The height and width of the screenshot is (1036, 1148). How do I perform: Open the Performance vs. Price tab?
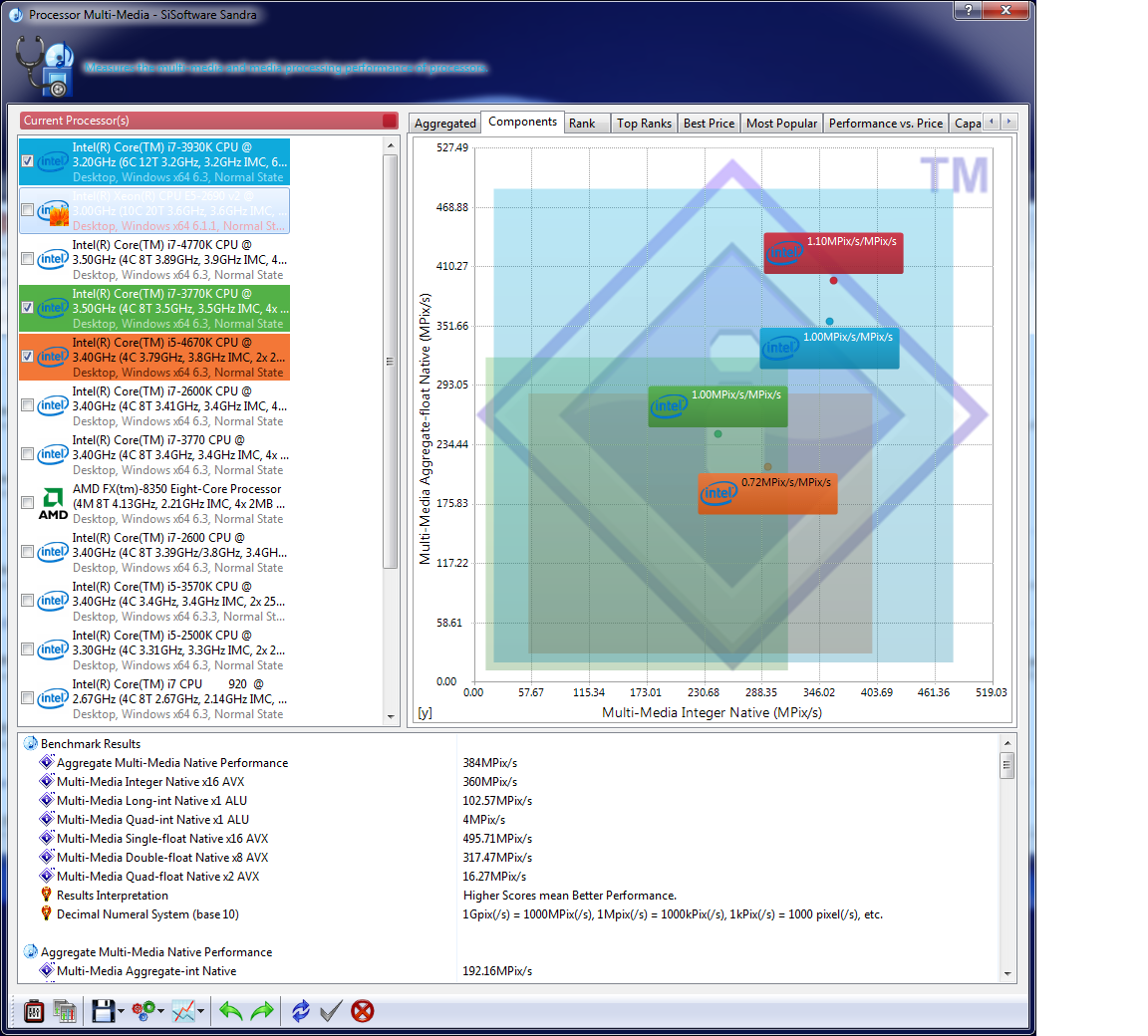(886, 123)
